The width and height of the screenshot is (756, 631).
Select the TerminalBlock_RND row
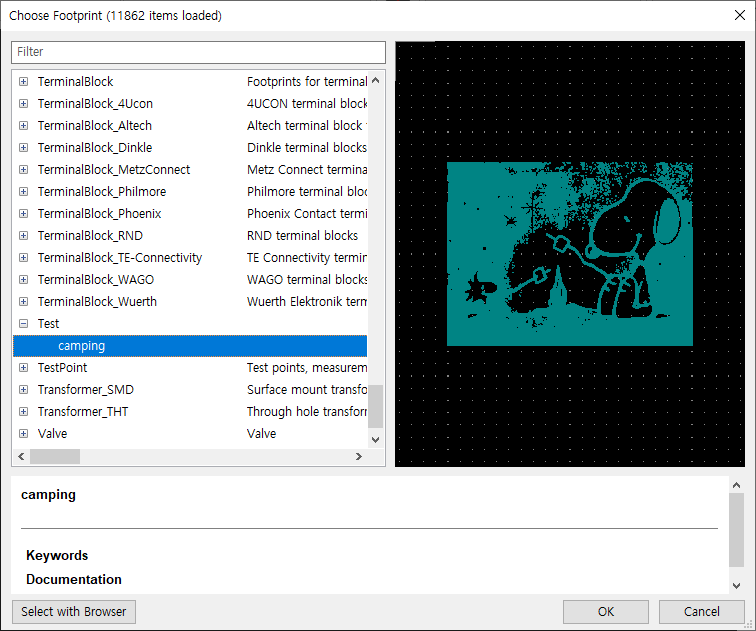coord(190,236)
